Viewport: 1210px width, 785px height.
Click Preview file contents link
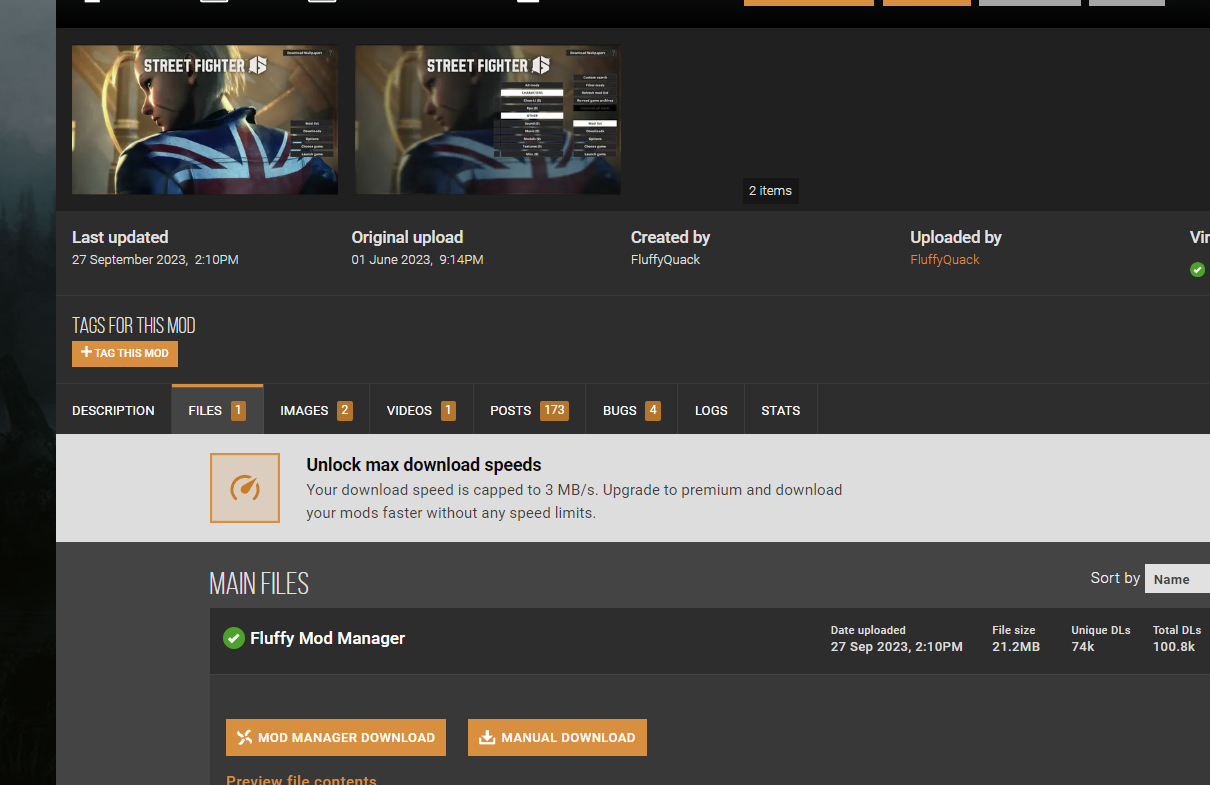pyautogui.click(x=301, y=780)
